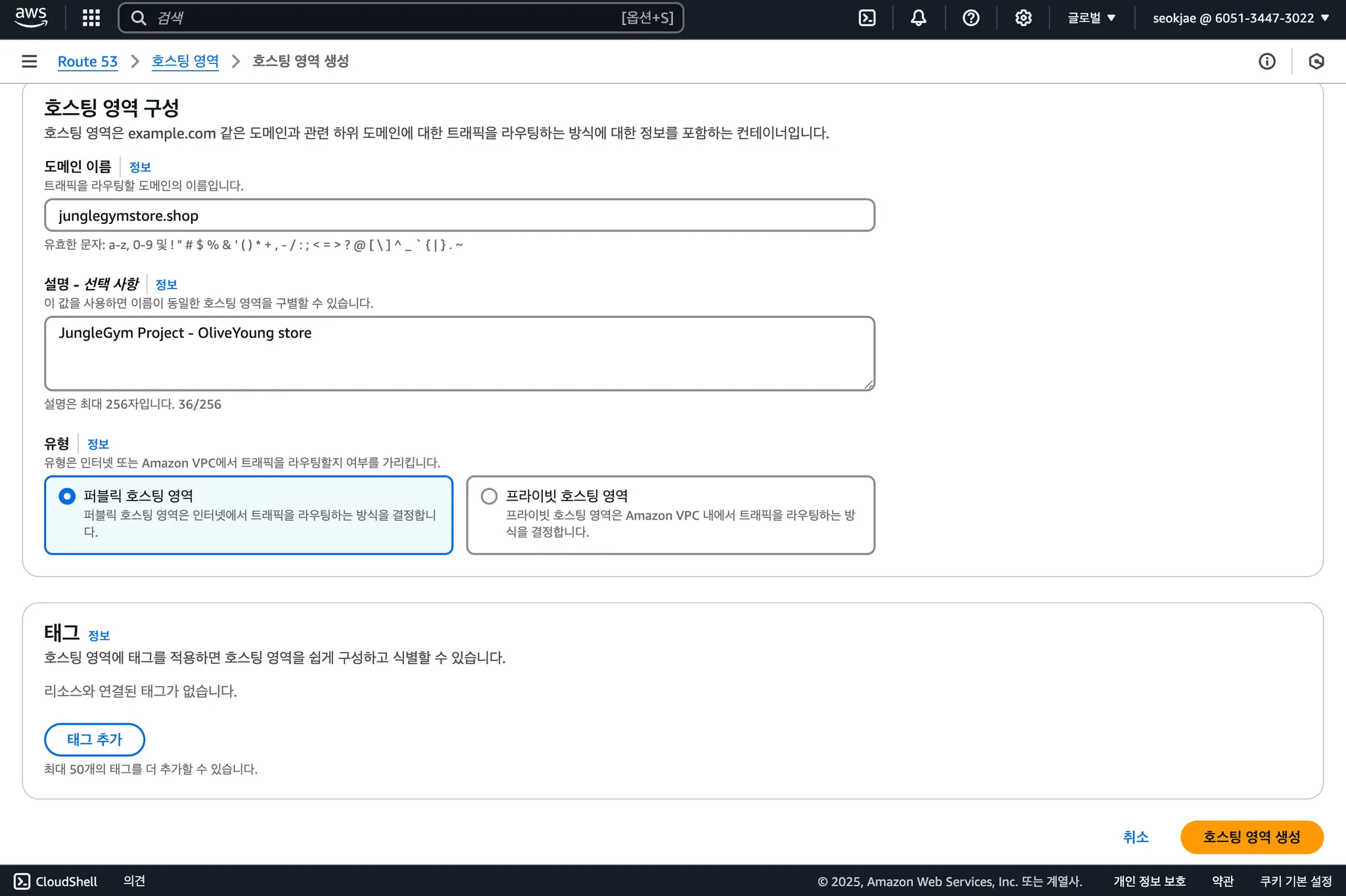Click the domain name input field
This screenshot has height=896, width=1346.
coord(459,215)
